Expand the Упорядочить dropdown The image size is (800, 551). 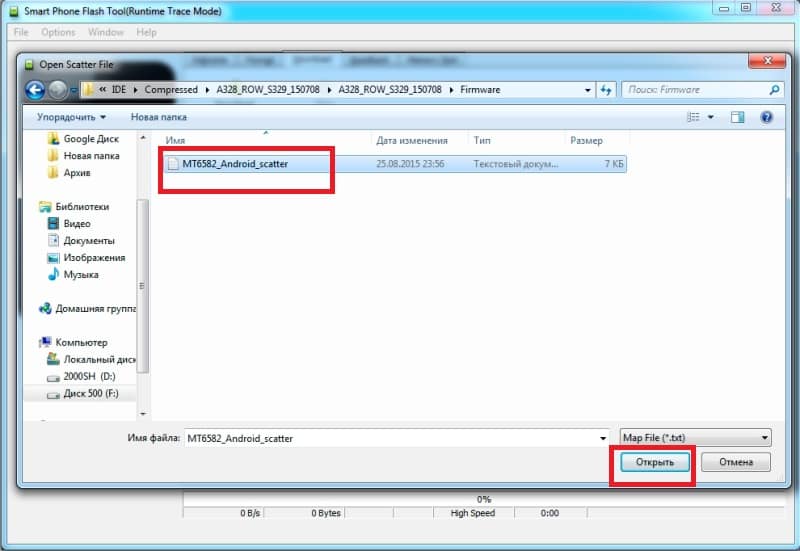pos(71,117)
